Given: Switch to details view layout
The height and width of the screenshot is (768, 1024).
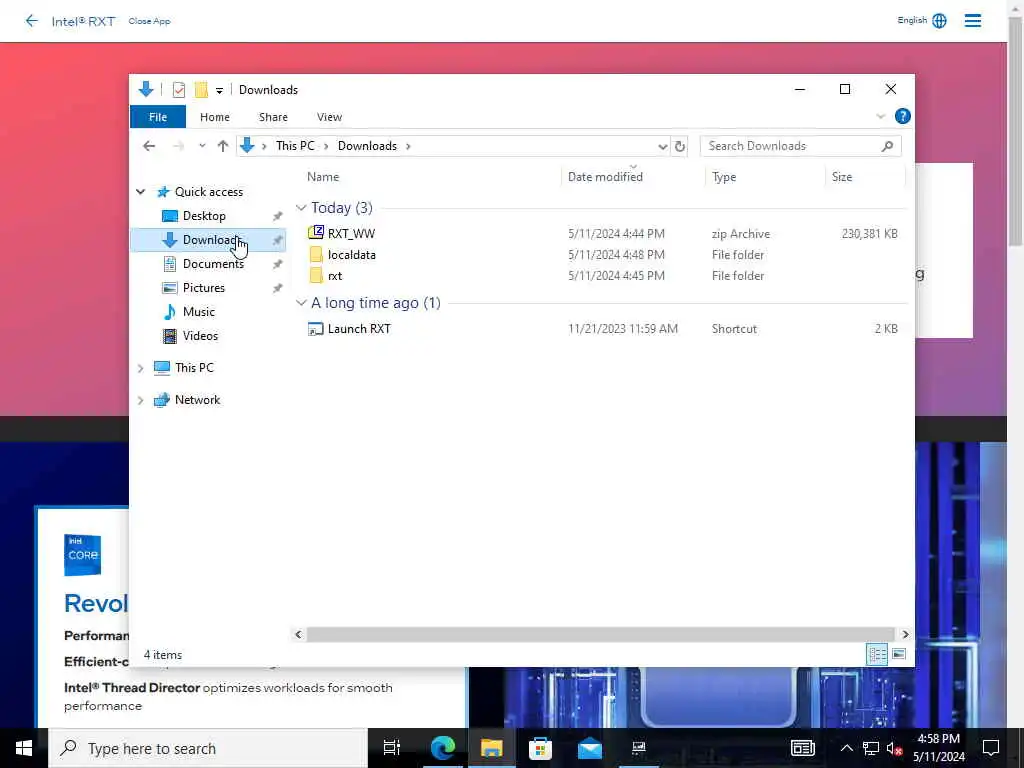Looking at the screenshot, I should [x=876, y=654].
